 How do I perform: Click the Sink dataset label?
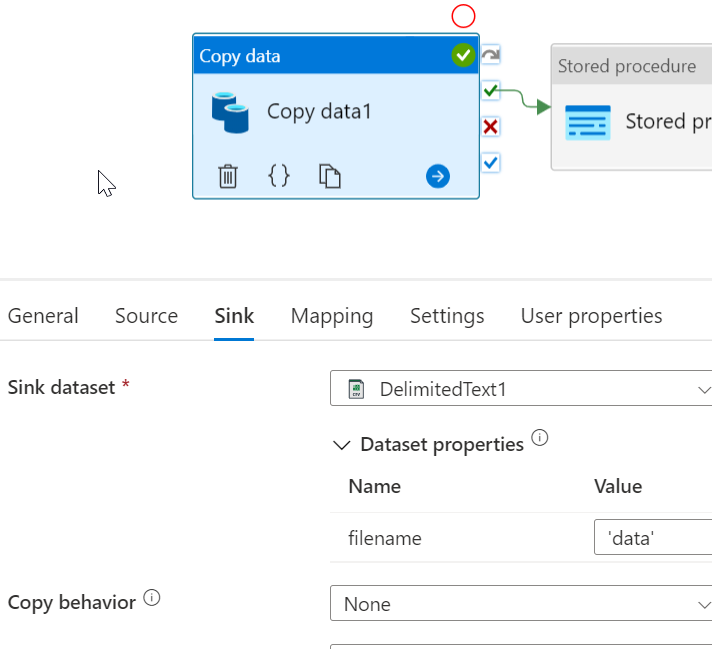[x=61, y=387]
